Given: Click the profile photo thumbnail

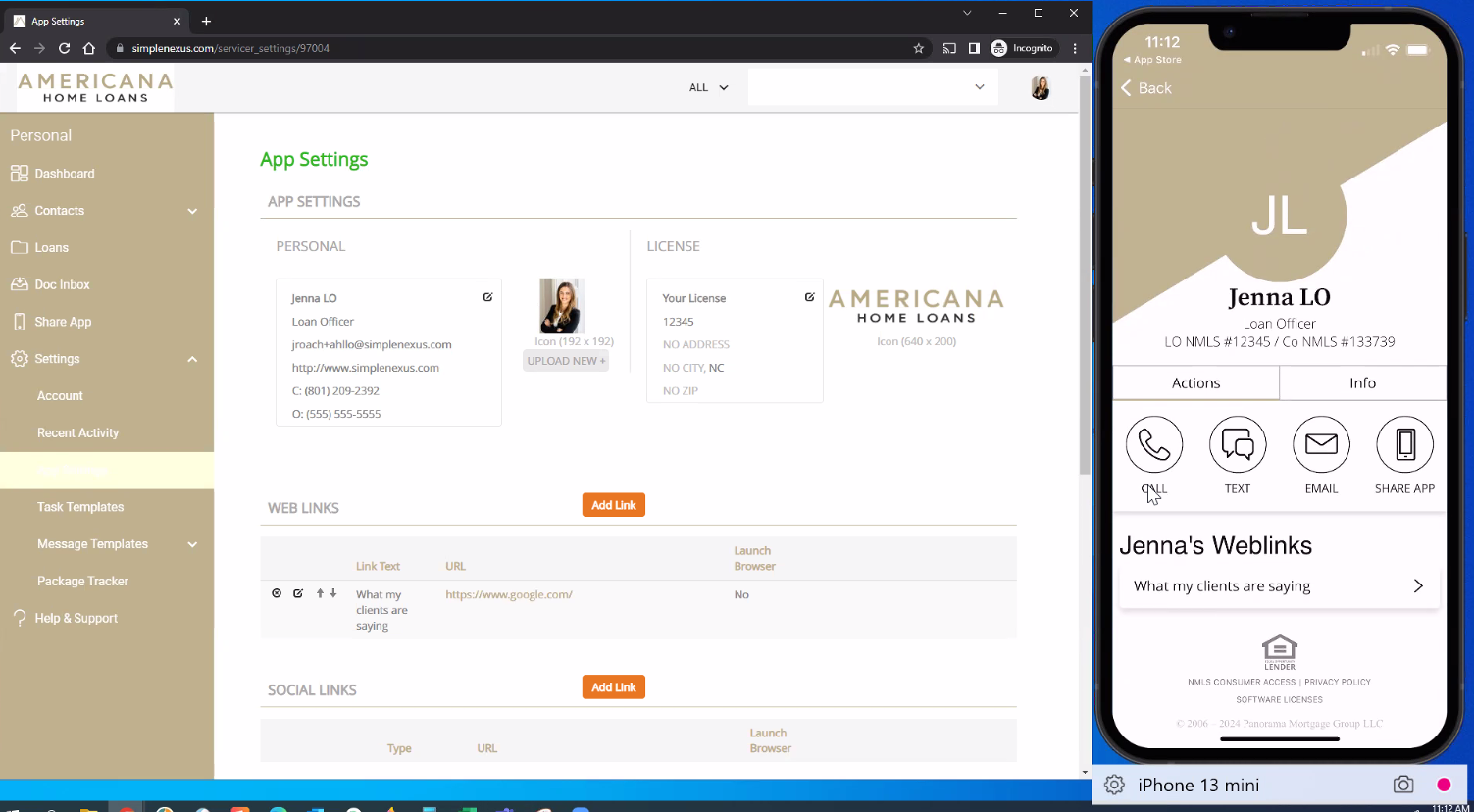Looking at the screenshot, I should pos(561,306).
